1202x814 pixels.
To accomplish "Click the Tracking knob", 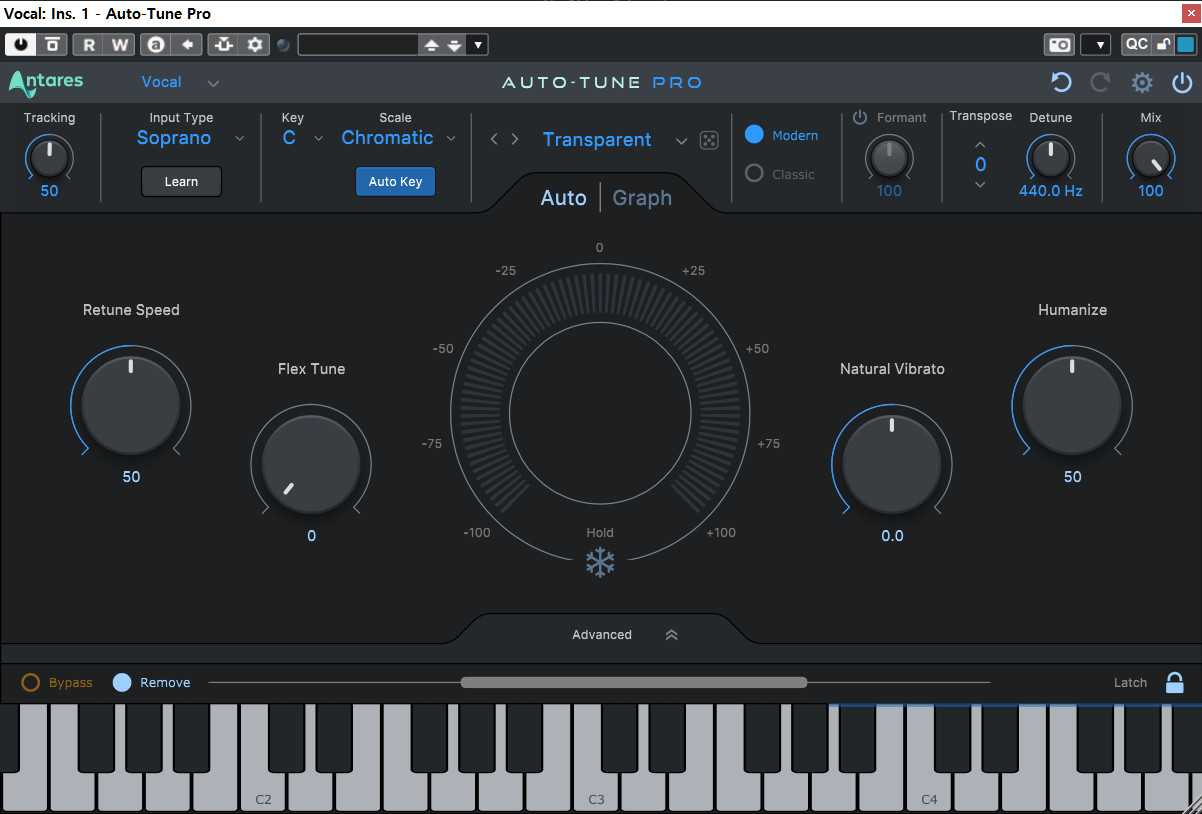I will click(49, 156).
